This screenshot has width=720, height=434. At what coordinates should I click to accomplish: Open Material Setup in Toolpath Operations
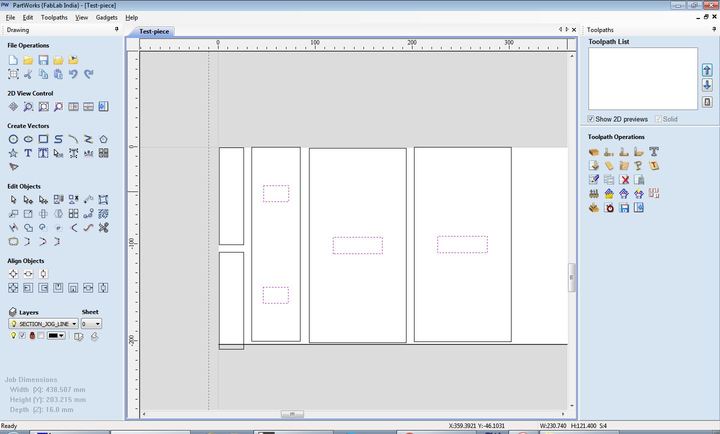594,152
